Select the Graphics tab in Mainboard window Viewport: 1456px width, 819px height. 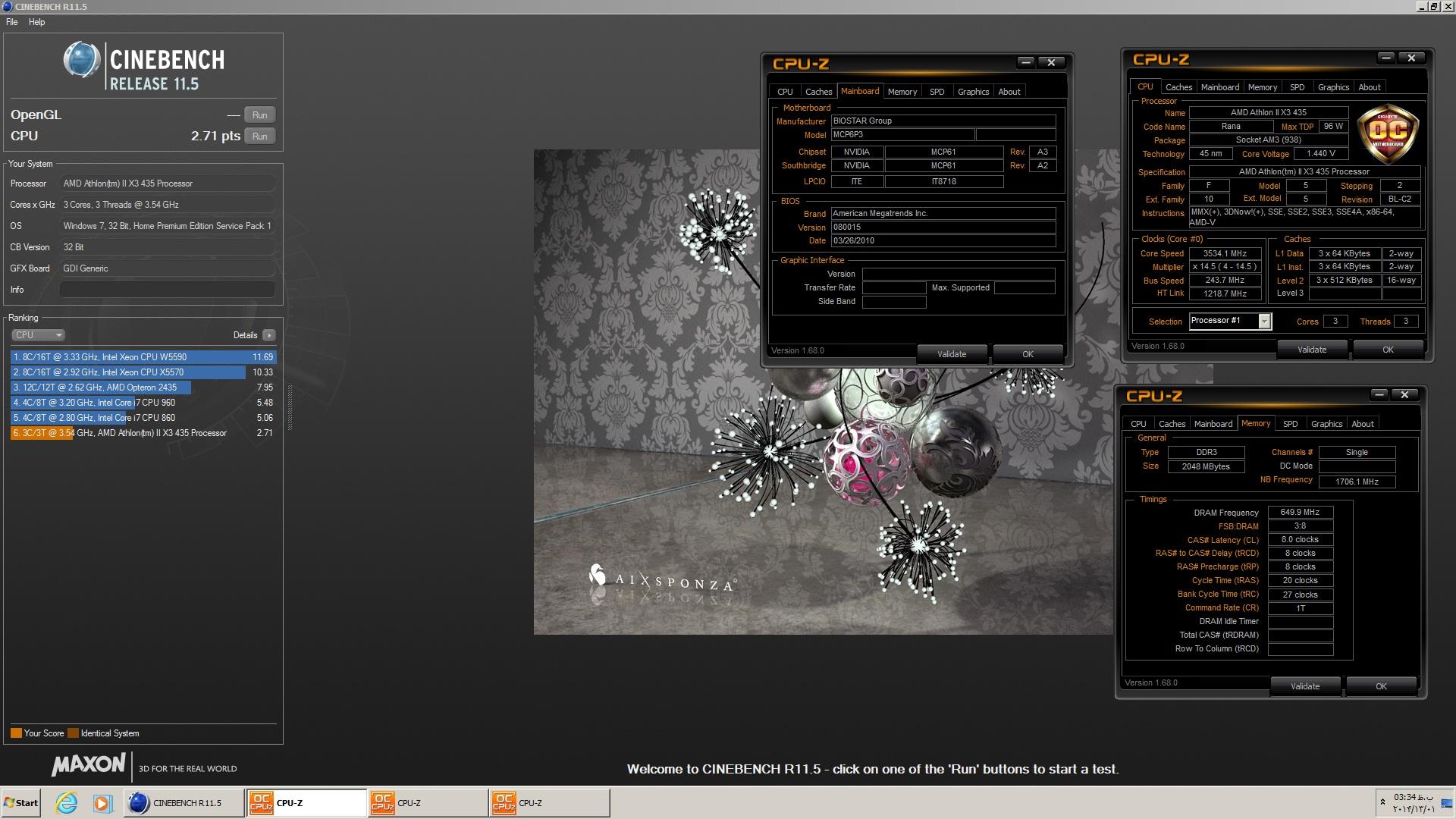tap(973, 92)
